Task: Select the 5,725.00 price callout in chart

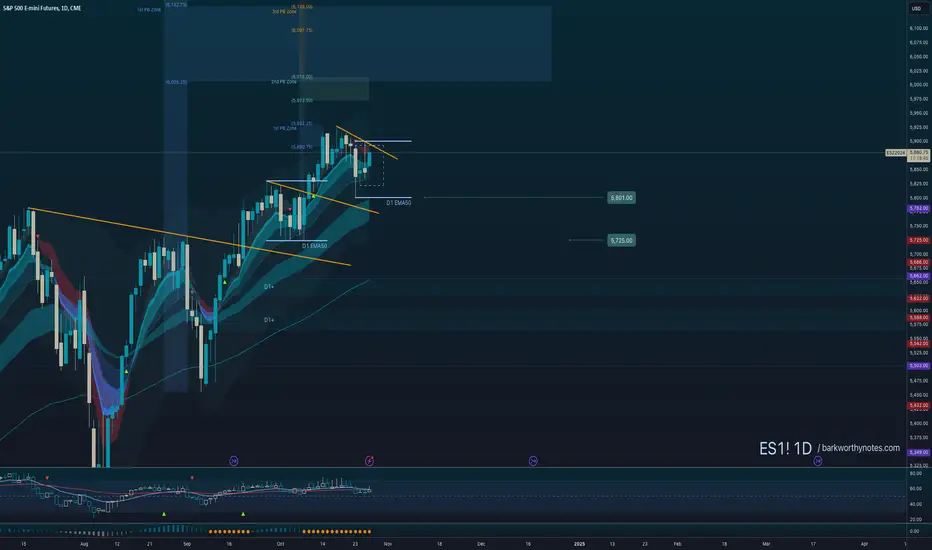Action: click(621, 240)
